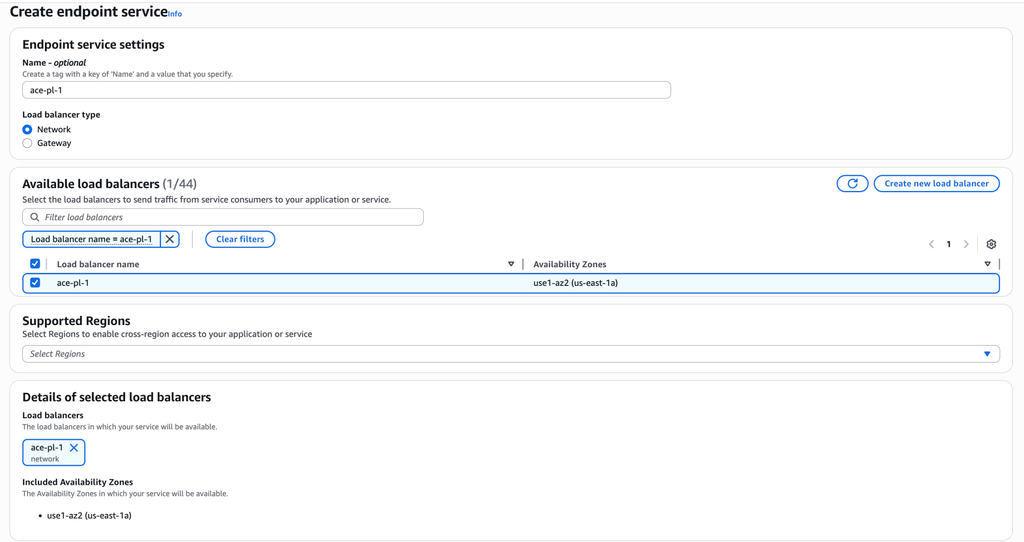Select the Network load balancer type

(x=27, y=130)
